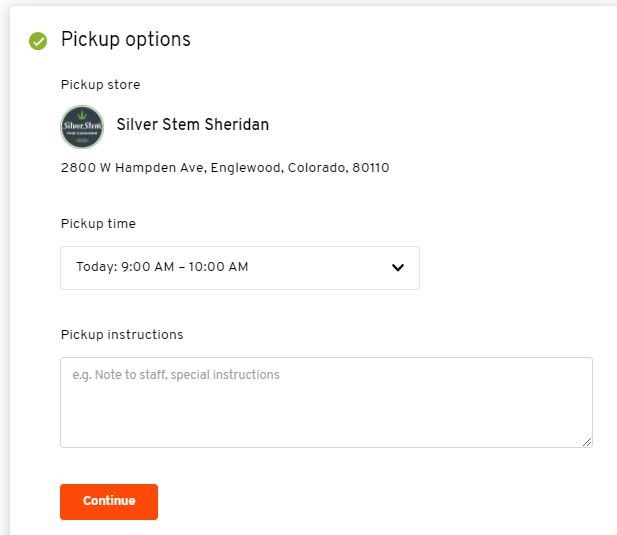Image resolution: width=617 pixels, height=535 pixels.
Task: Focus the Pickup instructions text area
Action: point(326,402)
